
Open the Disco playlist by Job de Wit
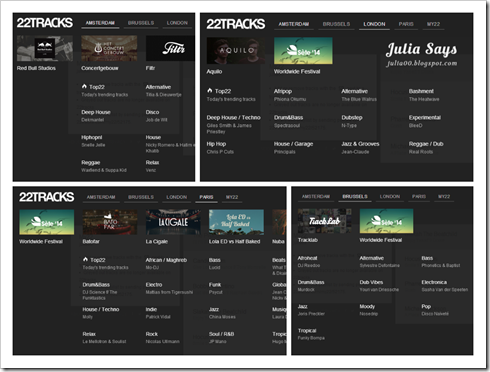tap(157, 116)
